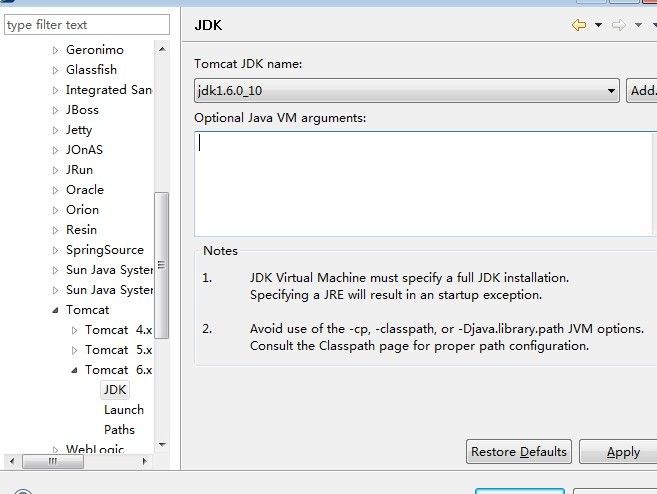Open the back history dropdown arrow

(x=598, y=25)
